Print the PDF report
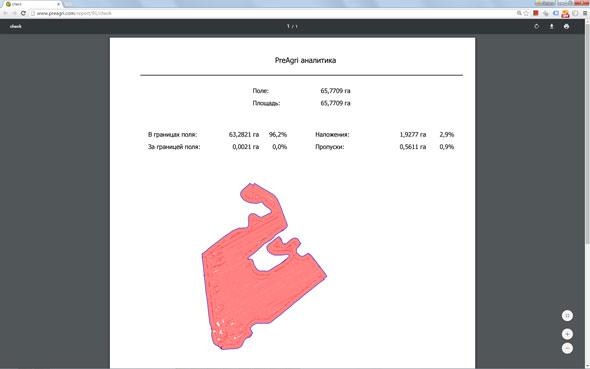Viewport: 590px width, 369px height. pos(566,26)
